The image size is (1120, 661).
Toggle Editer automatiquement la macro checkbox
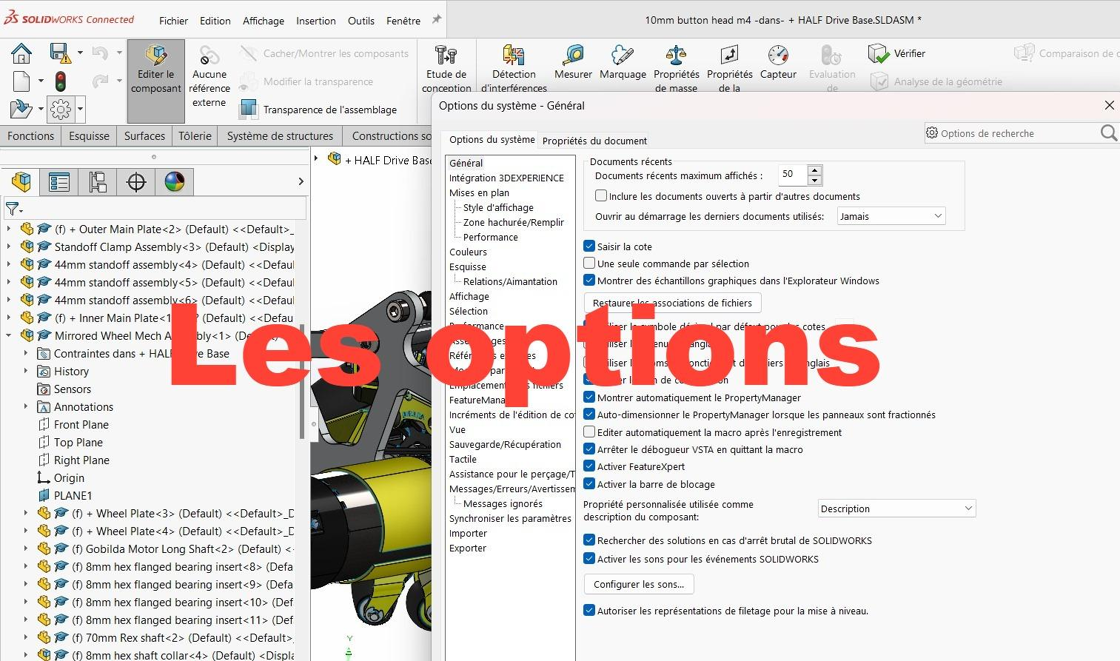click(589, 432)
